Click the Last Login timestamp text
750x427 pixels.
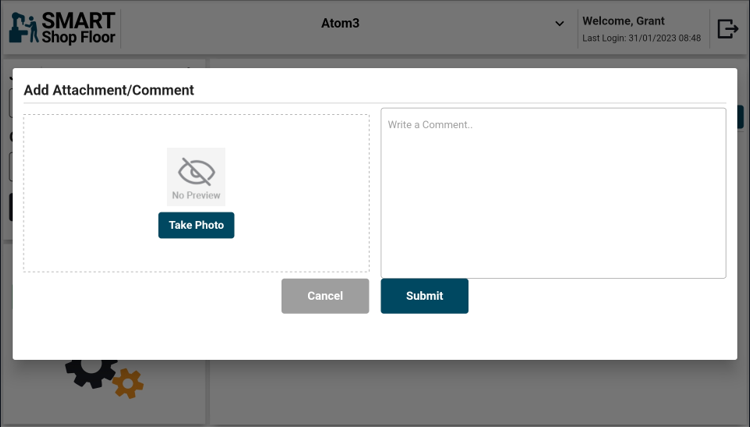641,38
